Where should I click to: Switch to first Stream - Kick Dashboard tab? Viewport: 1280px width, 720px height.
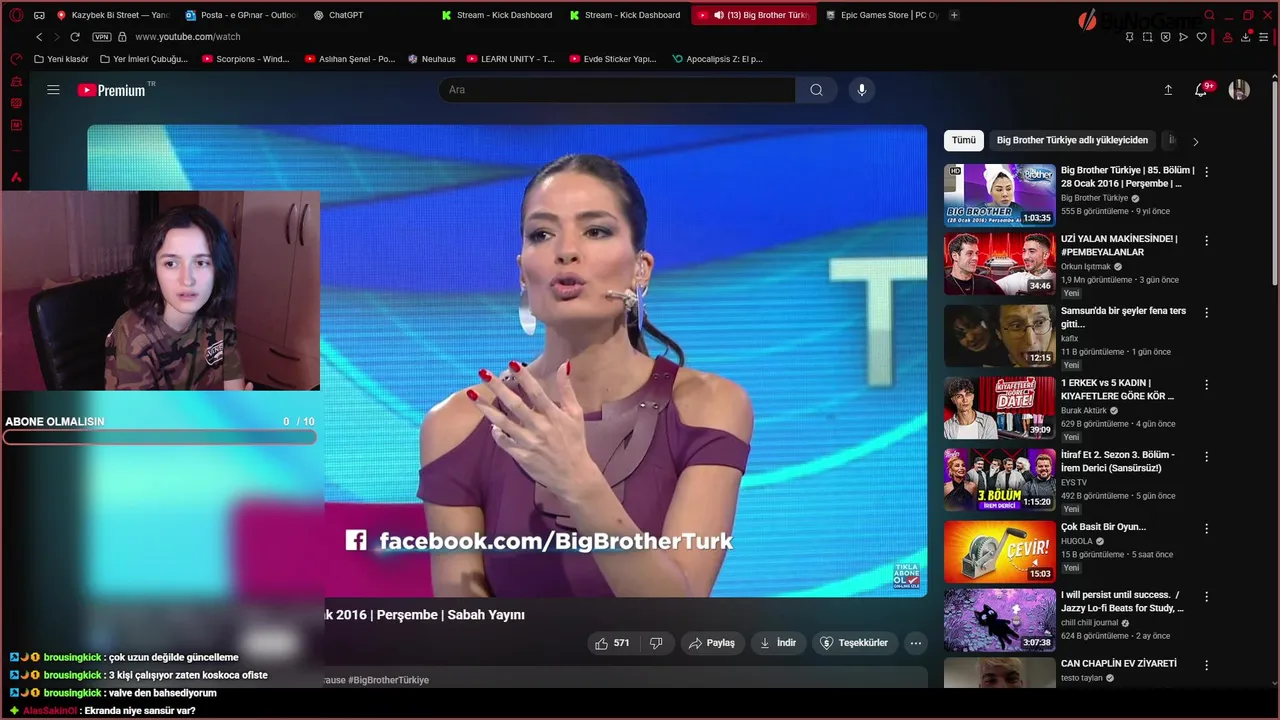coord(497,15)
